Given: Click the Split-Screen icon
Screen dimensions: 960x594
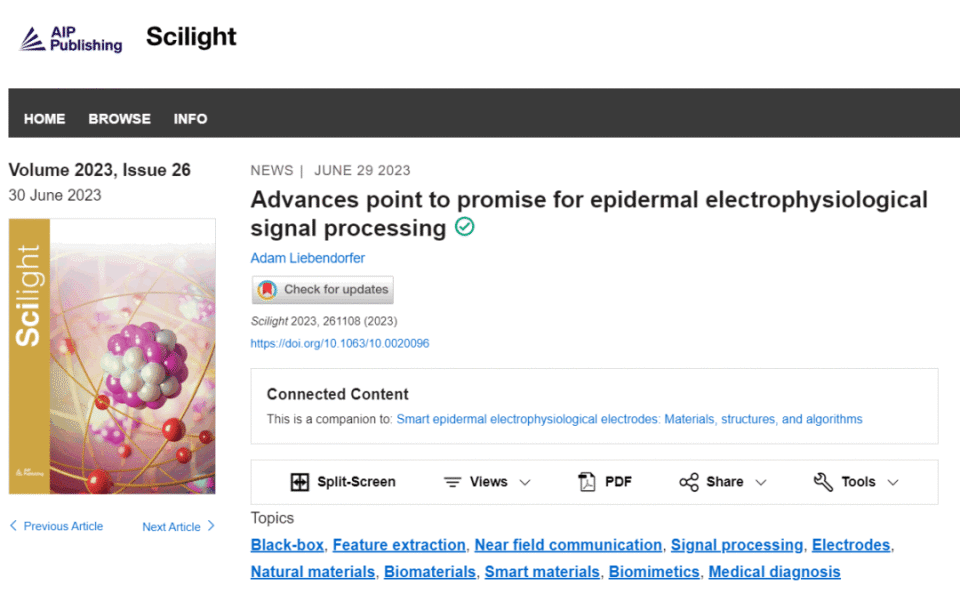Looking at the screenshot, I should click(299, 482).
